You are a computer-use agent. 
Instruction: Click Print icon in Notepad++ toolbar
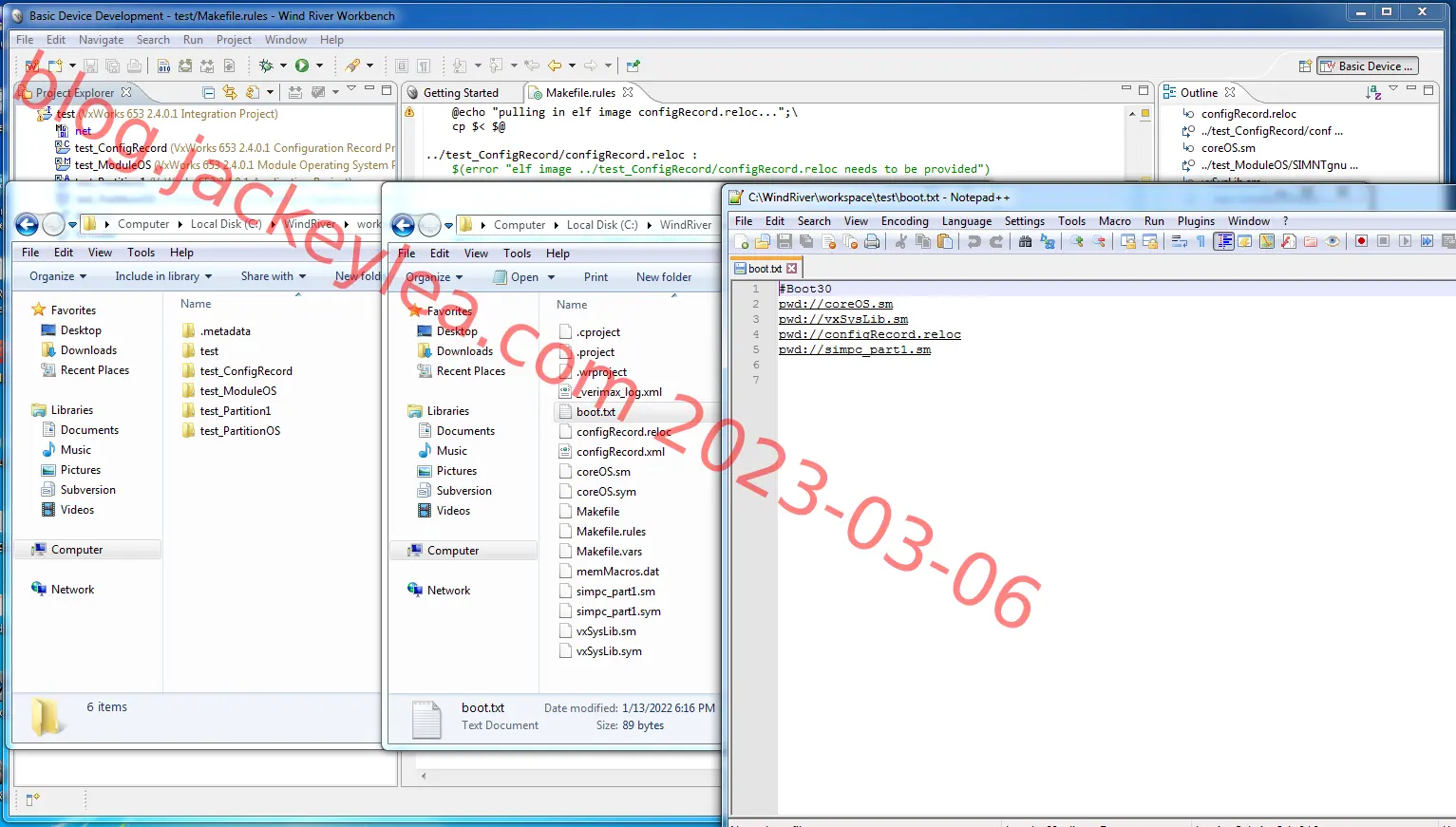click(x=872, y=241)
